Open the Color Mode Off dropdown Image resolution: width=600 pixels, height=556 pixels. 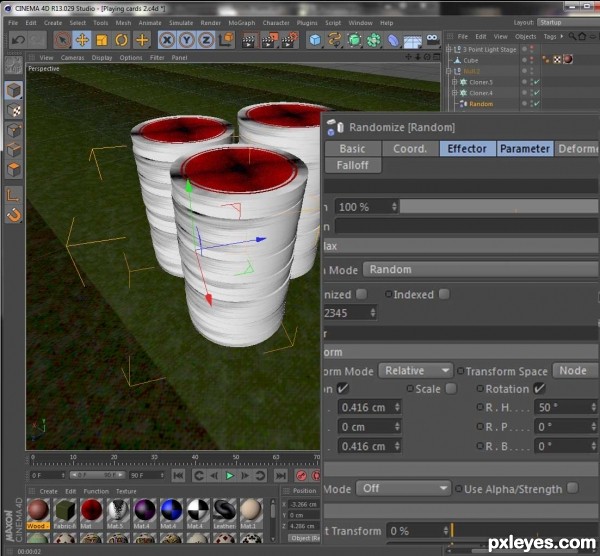403,488
